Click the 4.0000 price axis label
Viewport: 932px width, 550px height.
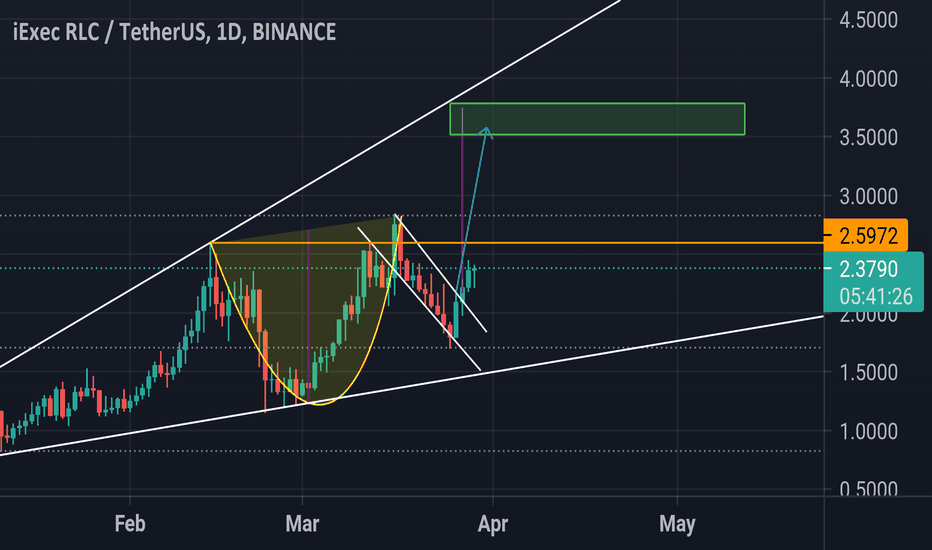coord(868,78)
